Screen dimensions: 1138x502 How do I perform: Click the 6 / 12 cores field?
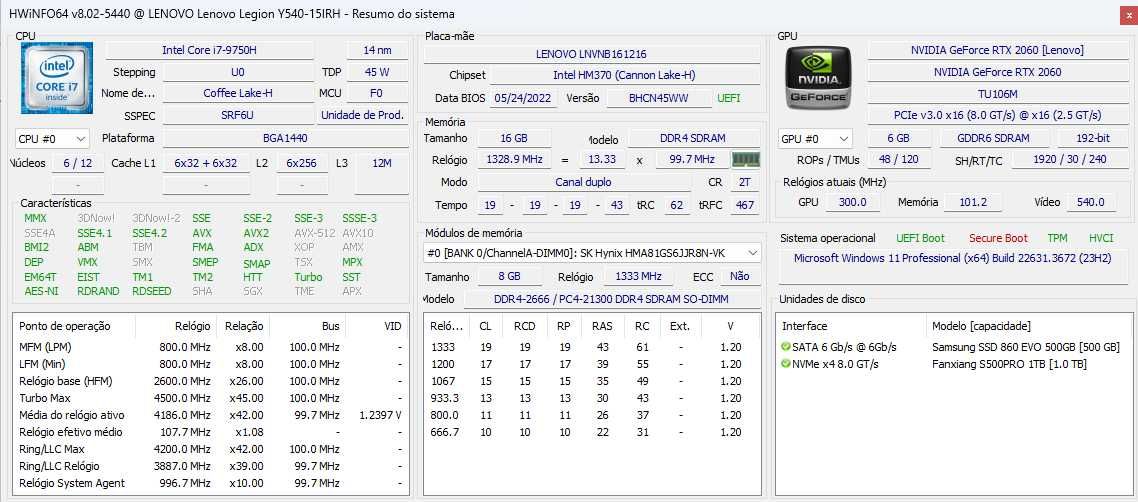pos(78,163)
